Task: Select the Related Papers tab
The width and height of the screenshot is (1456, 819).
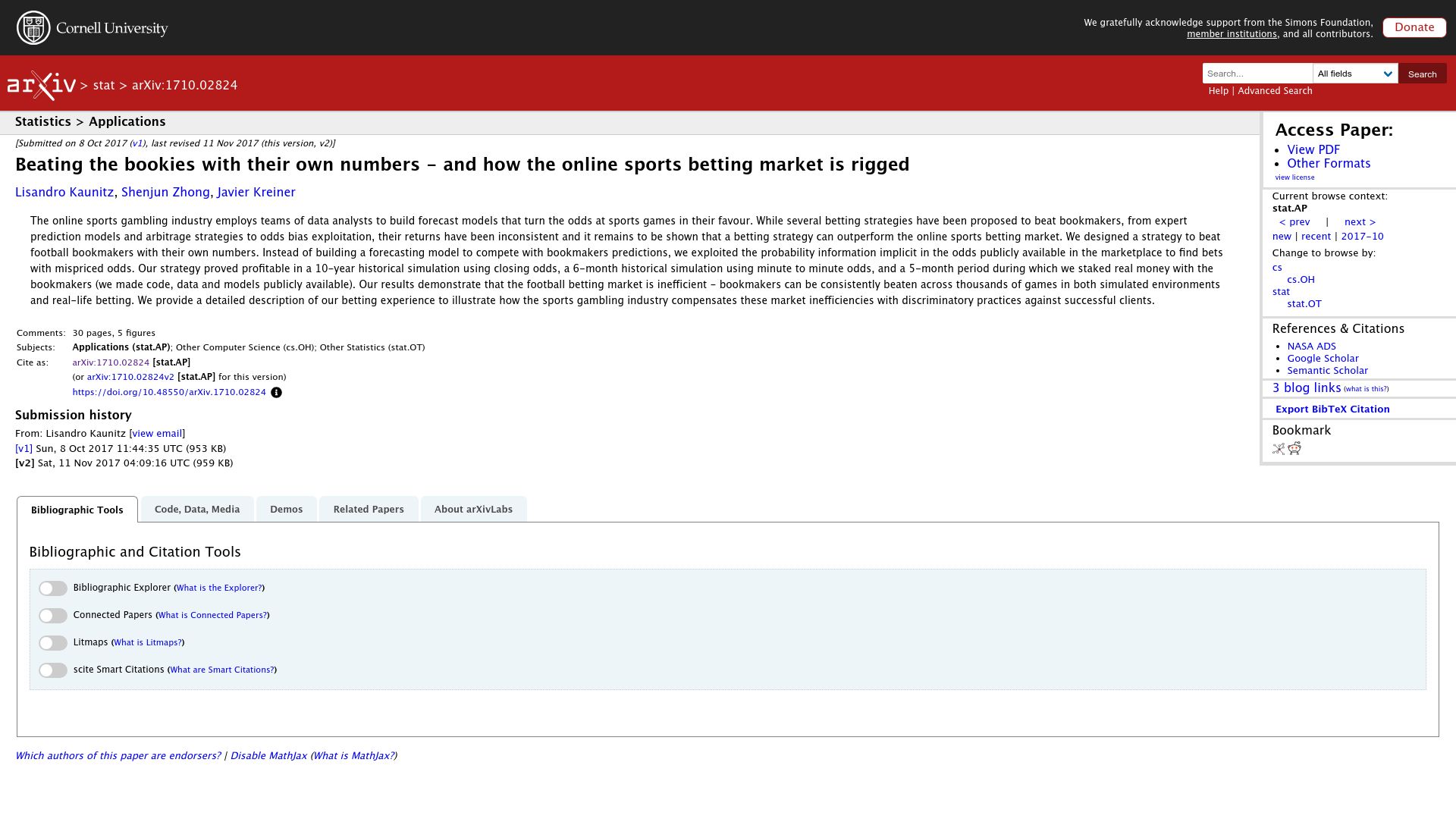Action: point(369,510)
